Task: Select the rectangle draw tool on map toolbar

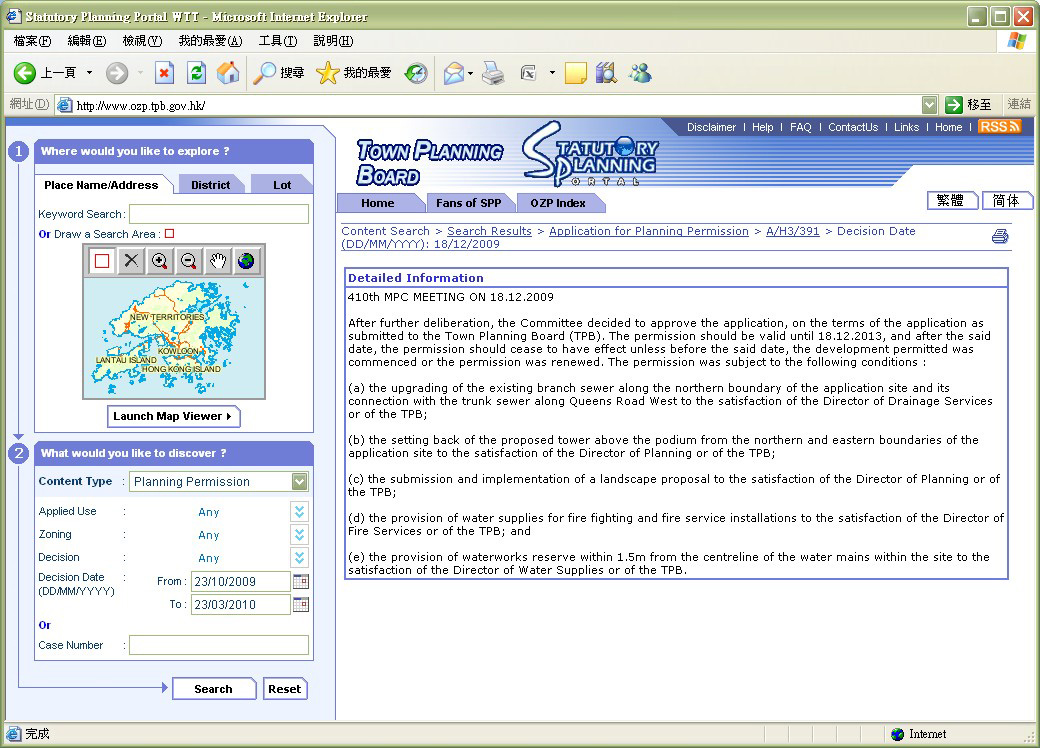Action: tap(101, 261)
